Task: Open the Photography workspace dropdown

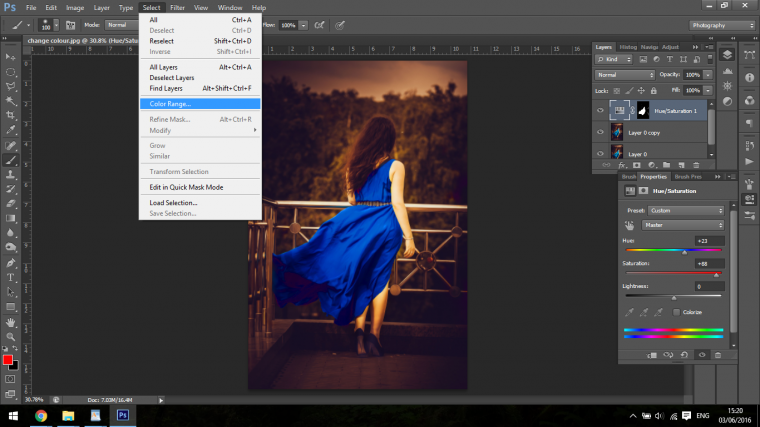Action: [722, 25]
